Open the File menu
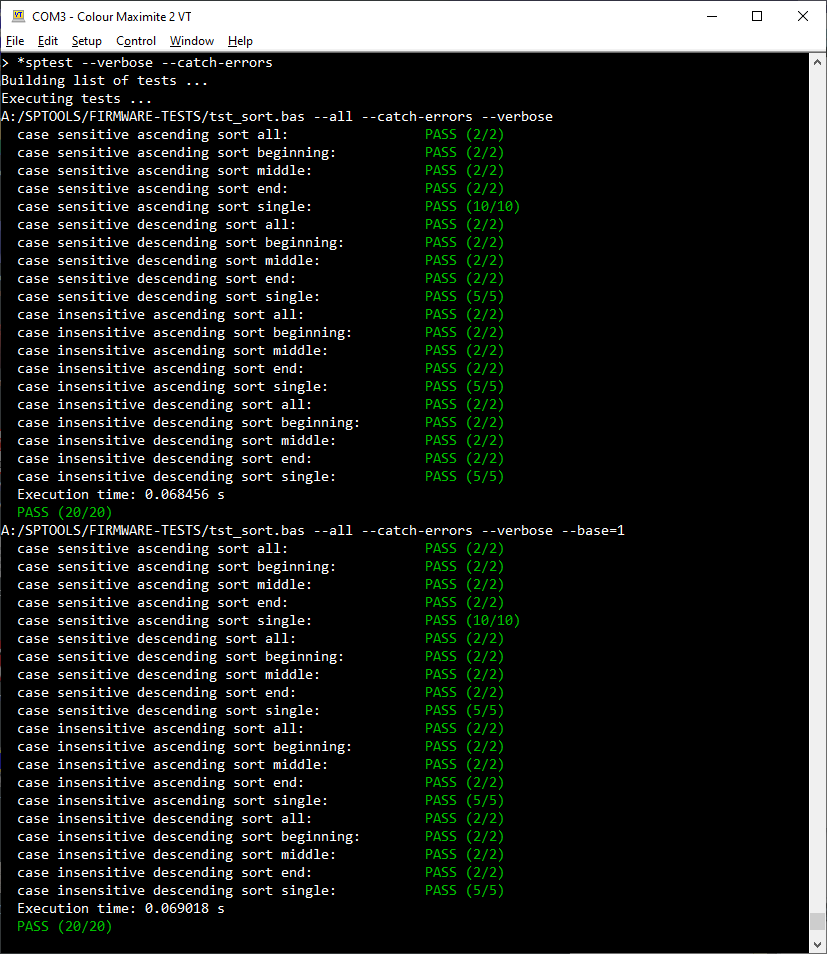The height and width of the screenshot is (954, 827). coord(15,41)
